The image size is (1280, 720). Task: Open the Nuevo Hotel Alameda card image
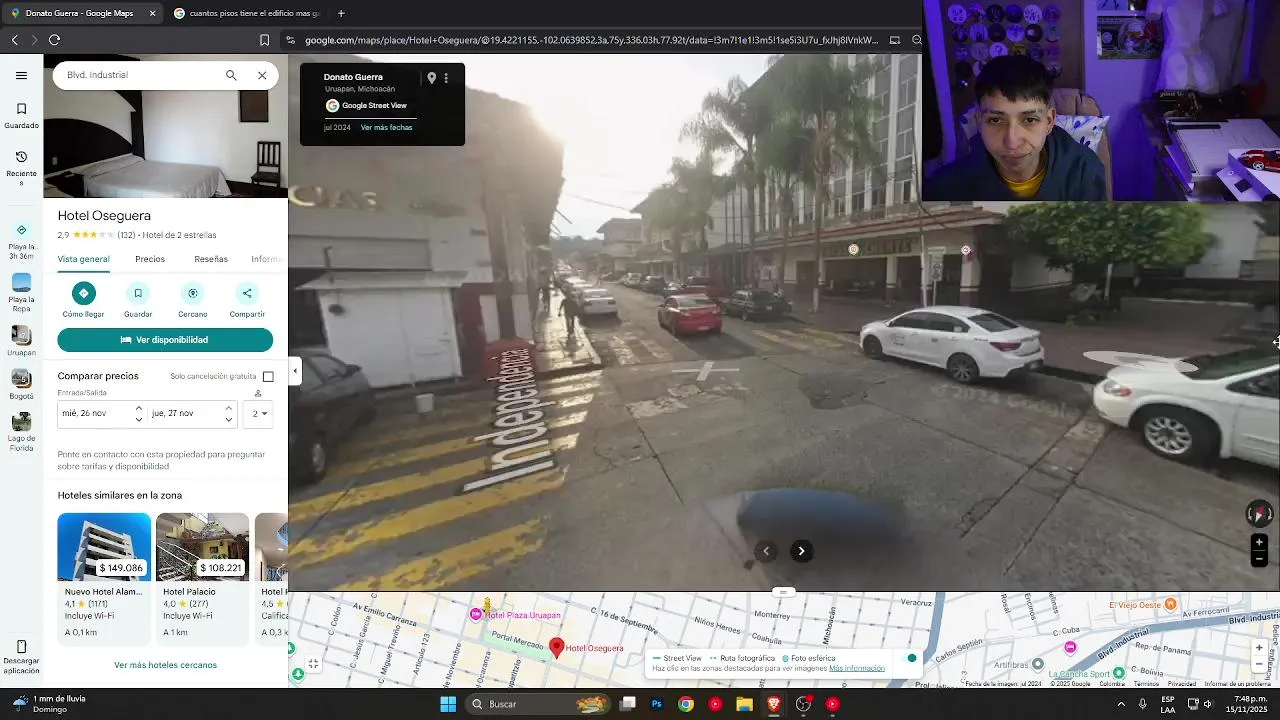104,547
